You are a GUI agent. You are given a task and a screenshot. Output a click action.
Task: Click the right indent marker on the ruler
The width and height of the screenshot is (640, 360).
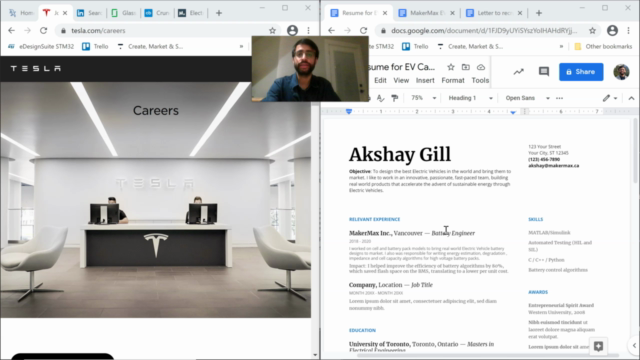click(513, 112)
